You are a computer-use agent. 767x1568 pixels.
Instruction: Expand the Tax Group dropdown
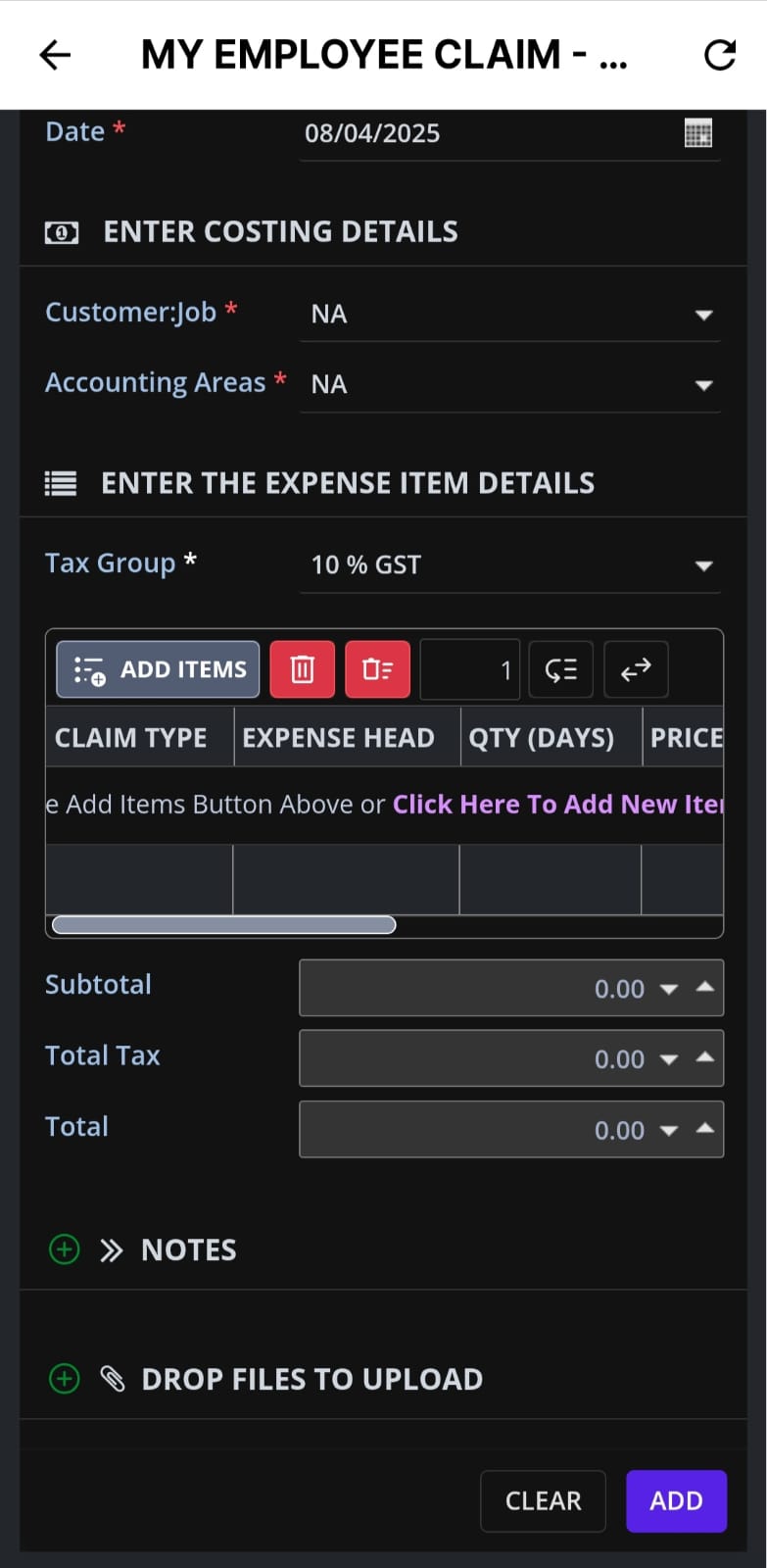pyautogui.click(x=702, y=565)
